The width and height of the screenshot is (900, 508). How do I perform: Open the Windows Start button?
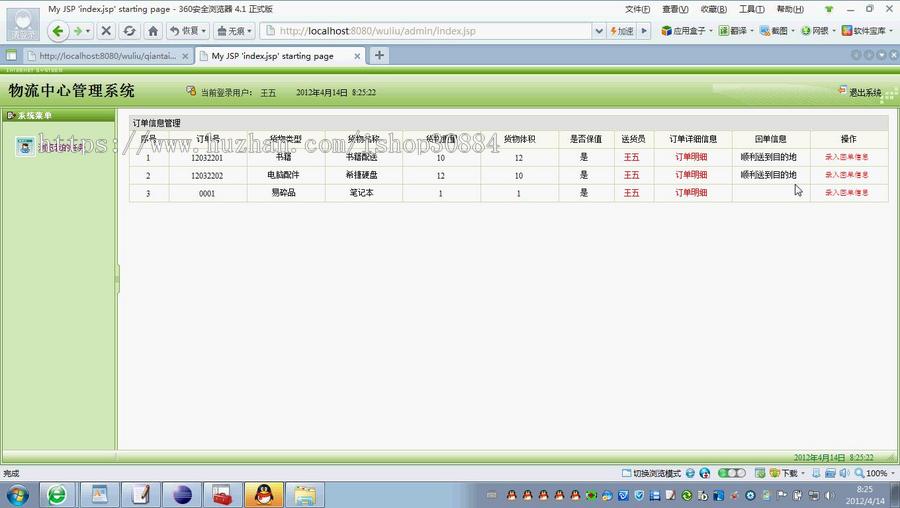(17, 495)
